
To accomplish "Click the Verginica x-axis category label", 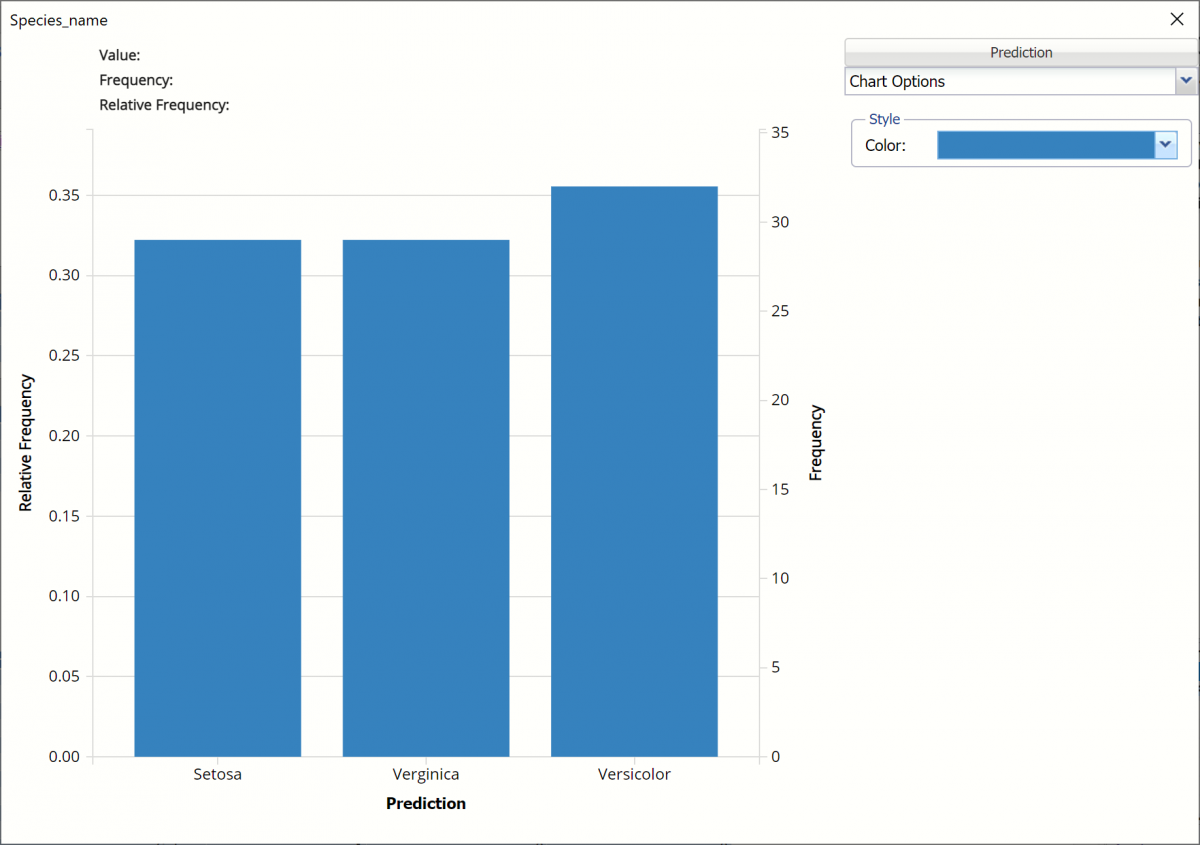I will [x=426, y=774].
